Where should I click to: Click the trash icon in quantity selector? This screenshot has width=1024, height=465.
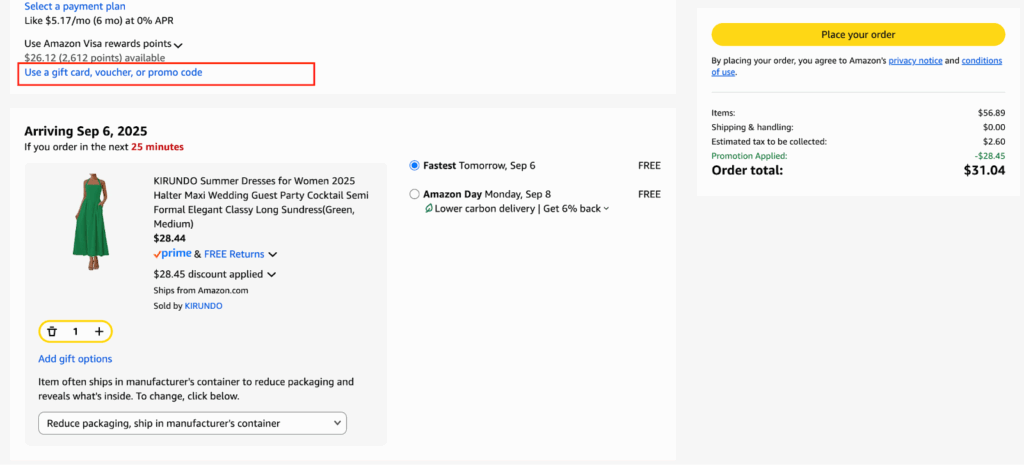[52, 331]
